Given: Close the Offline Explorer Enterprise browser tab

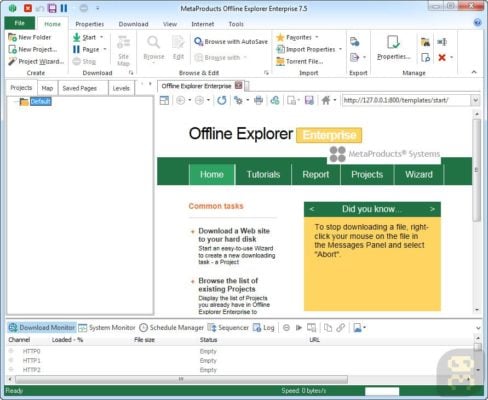Looking at the screenshot, I should (x=239, y=85).
